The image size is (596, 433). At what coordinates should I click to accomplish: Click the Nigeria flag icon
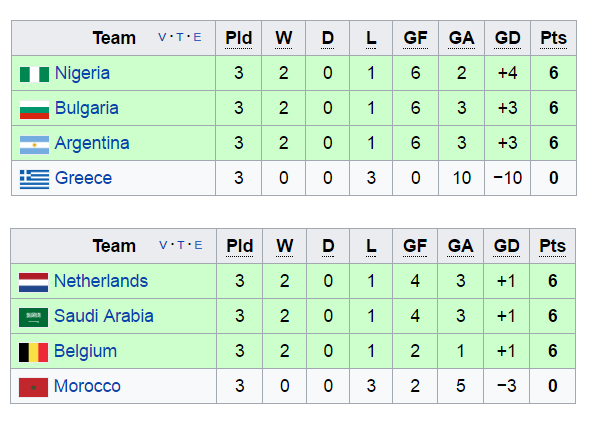point(34,74)
